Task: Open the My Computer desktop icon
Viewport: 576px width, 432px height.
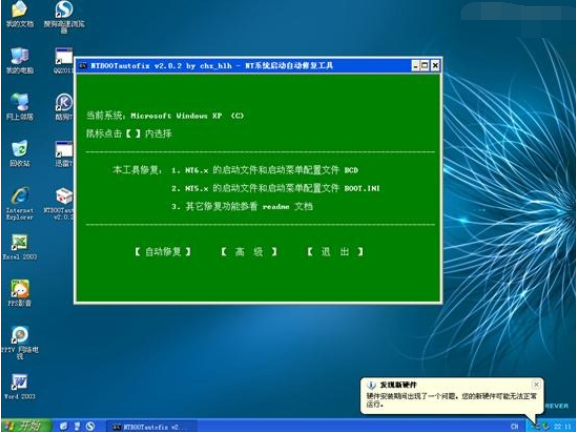Action: coord(20,61)
